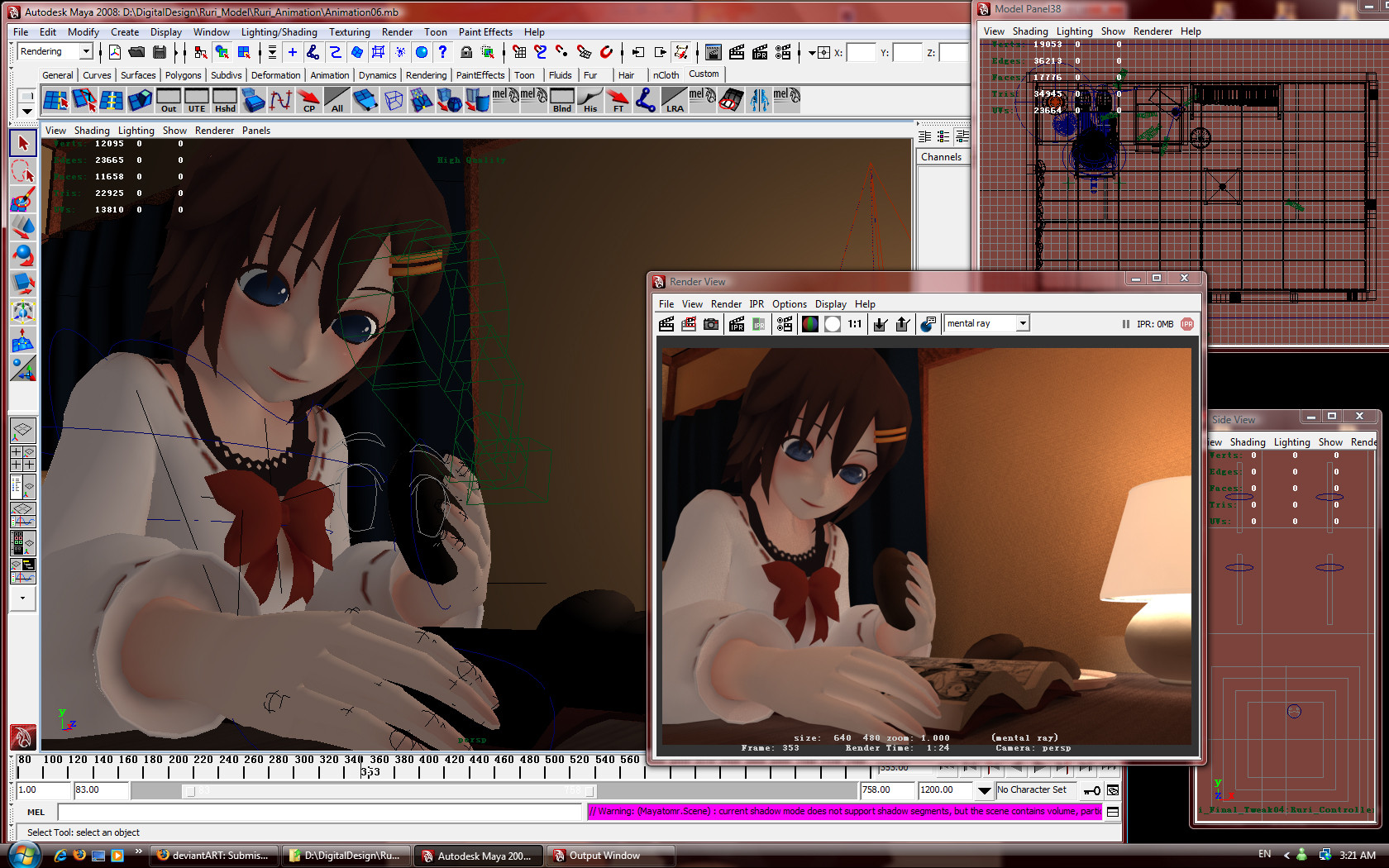The height and width of the screenshot is (868, 1389).
Task: Open the mental ray renderer dropdown
Action: (x=1023, y=323)
